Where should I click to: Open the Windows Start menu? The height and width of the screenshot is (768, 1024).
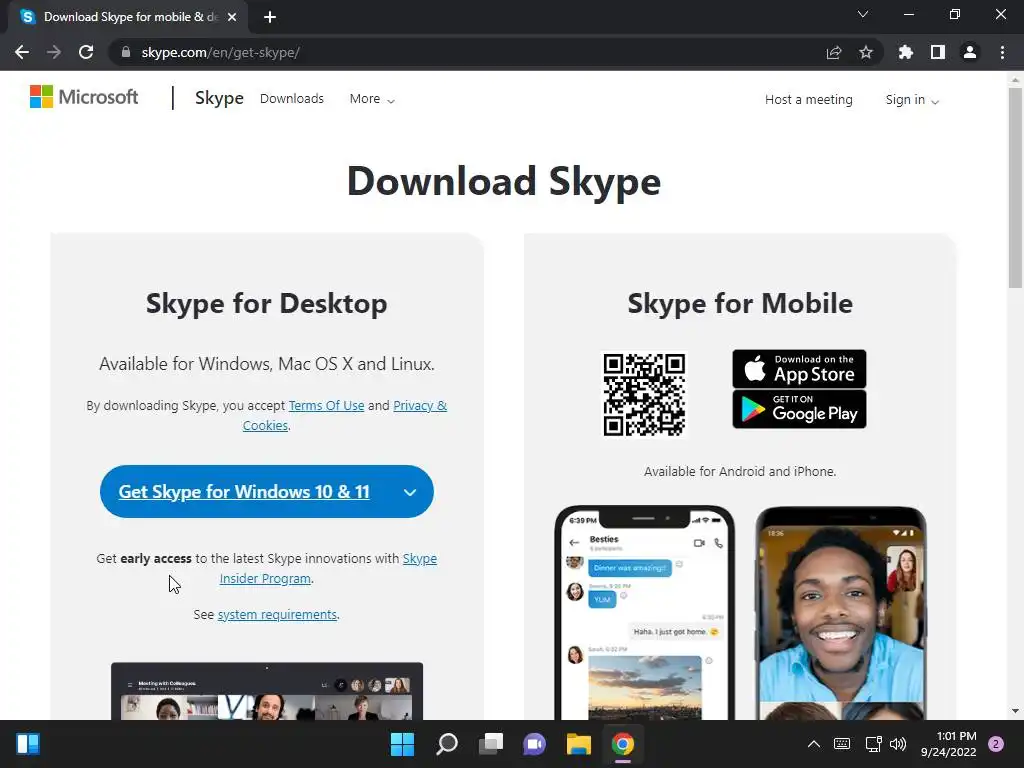coord(402,744)
